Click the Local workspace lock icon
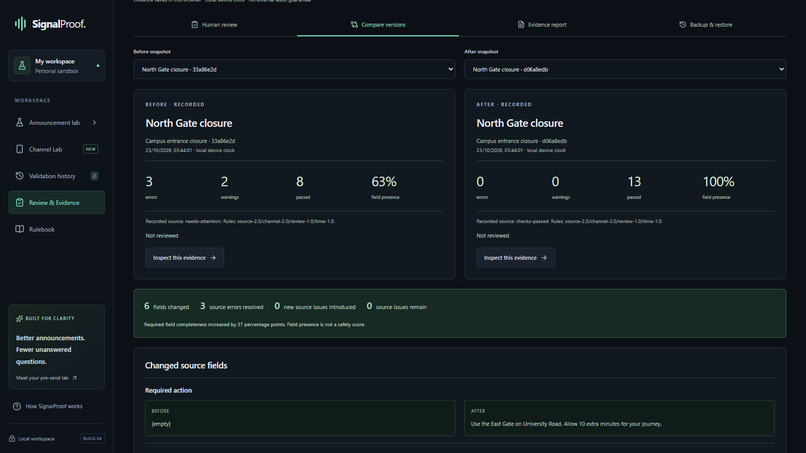806x453 pixels. (12, 439)
